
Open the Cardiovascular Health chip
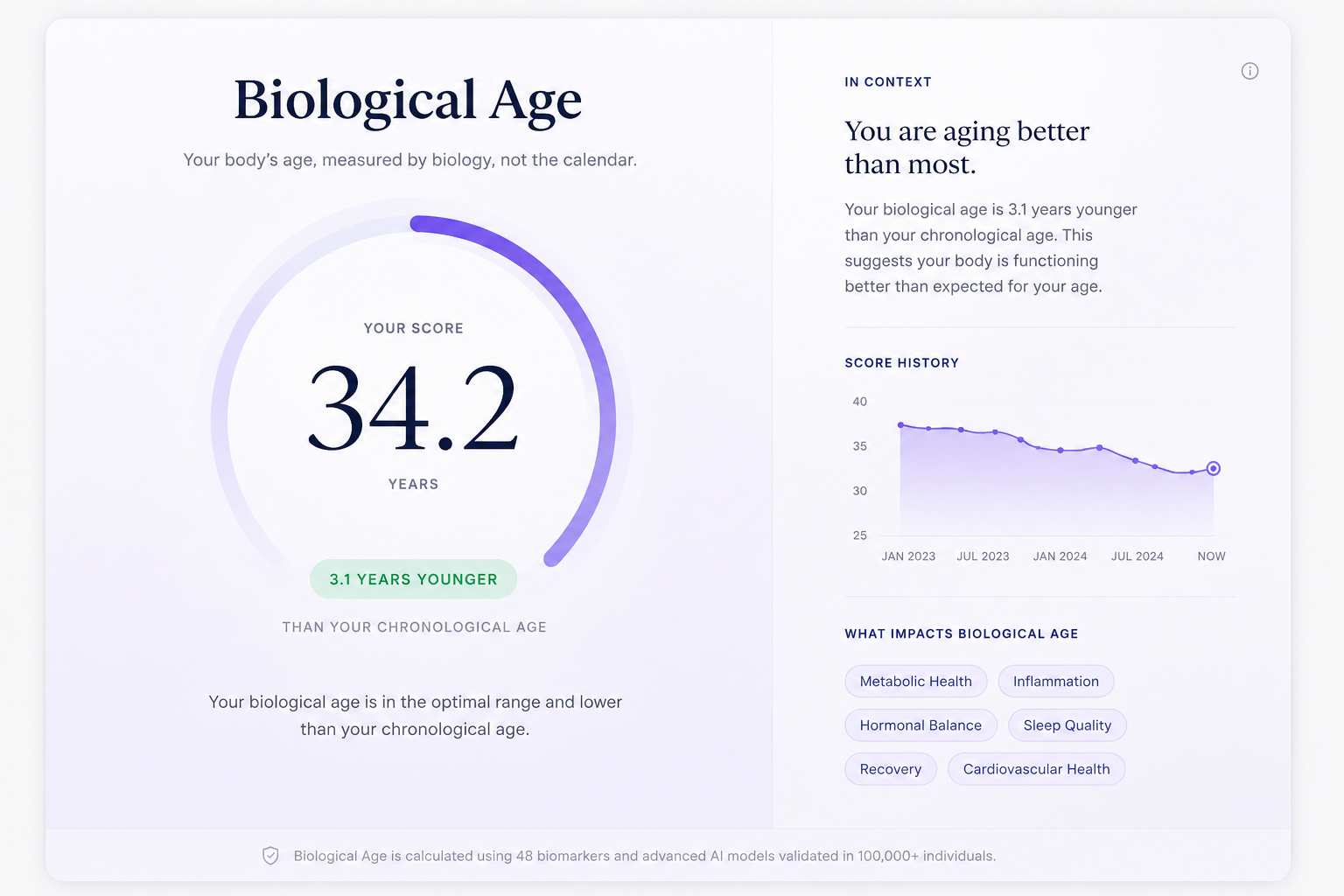[1036, 769]
